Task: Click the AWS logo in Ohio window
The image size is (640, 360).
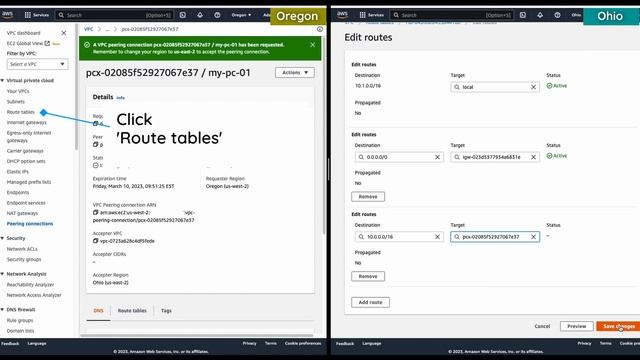Action: [342, 15]
